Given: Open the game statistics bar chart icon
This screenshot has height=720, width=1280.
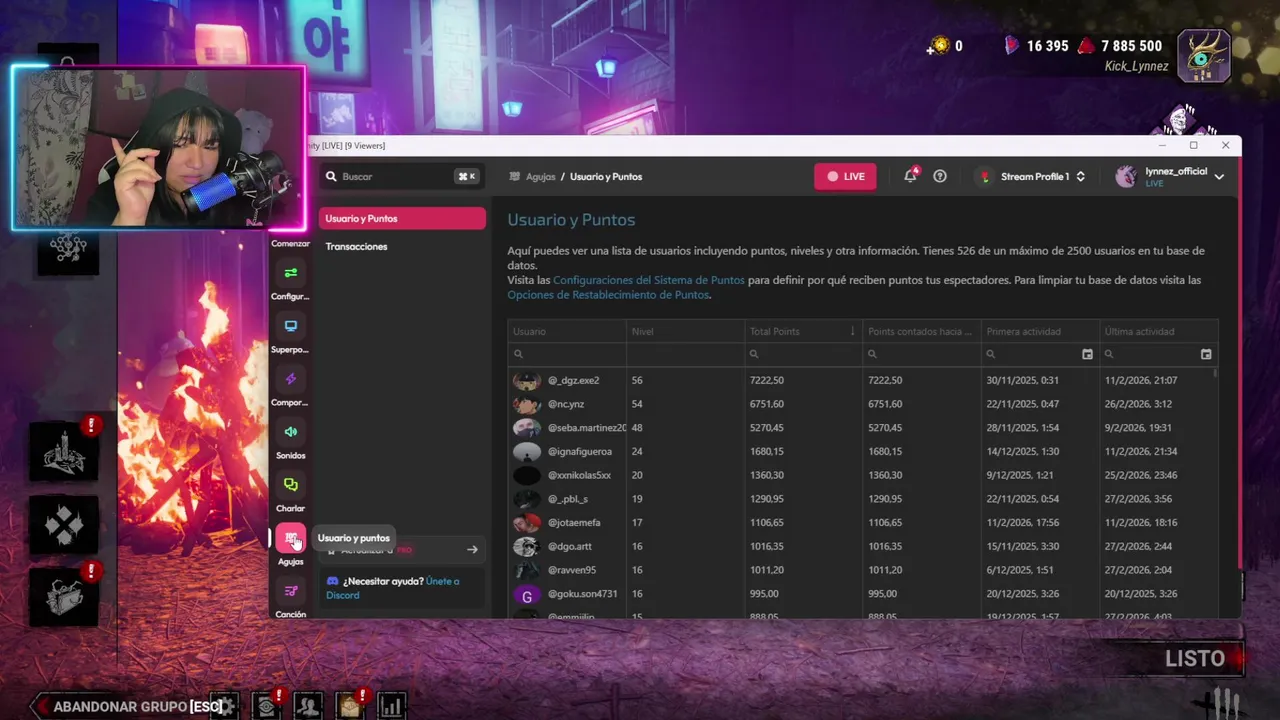Looking at the screenshot, I should (391, 706).
